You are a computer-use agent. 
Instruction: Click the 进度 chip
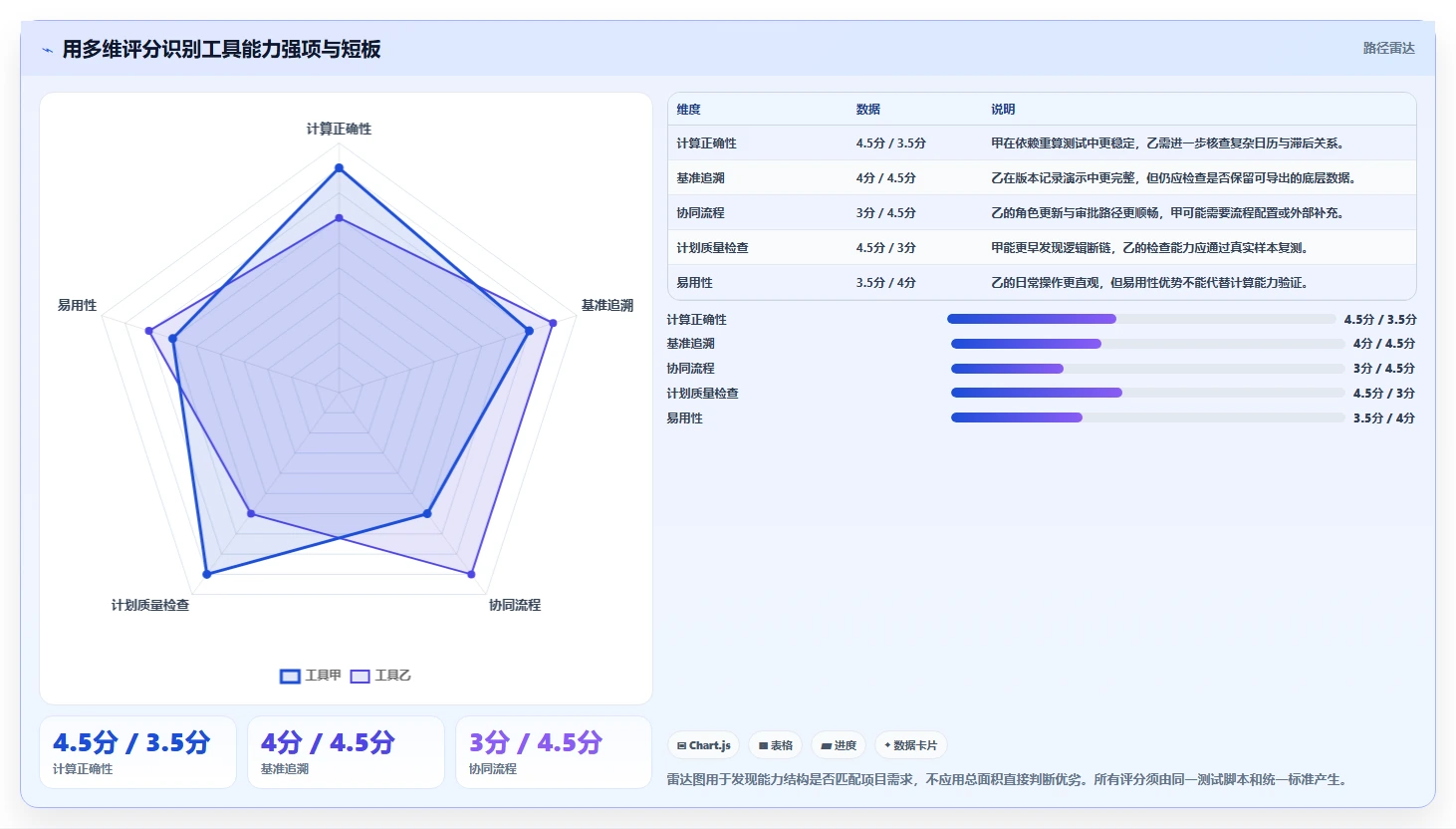point(839,745)
